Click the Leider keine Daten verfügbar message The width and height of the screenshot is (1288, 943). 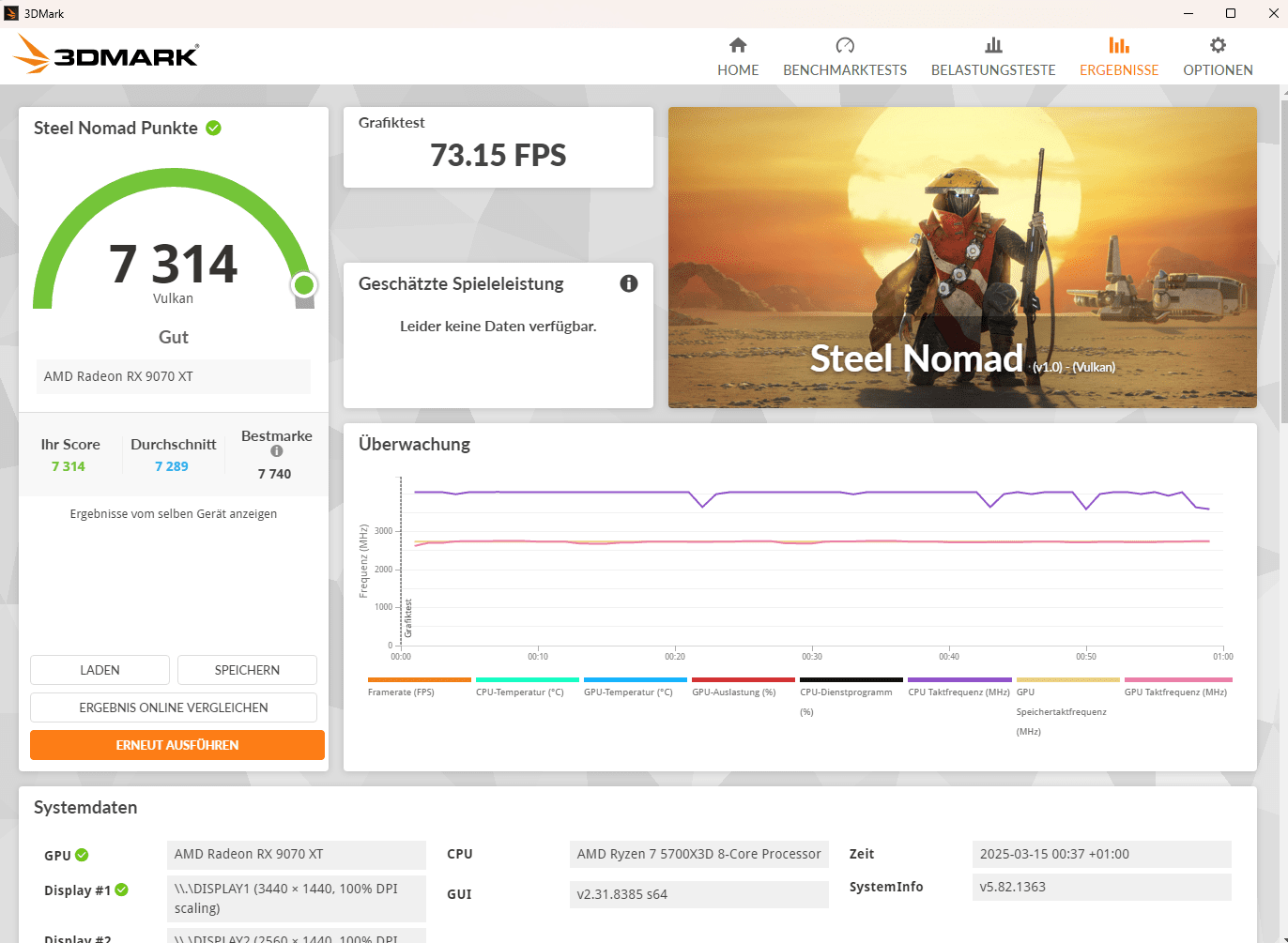point(498,327)
